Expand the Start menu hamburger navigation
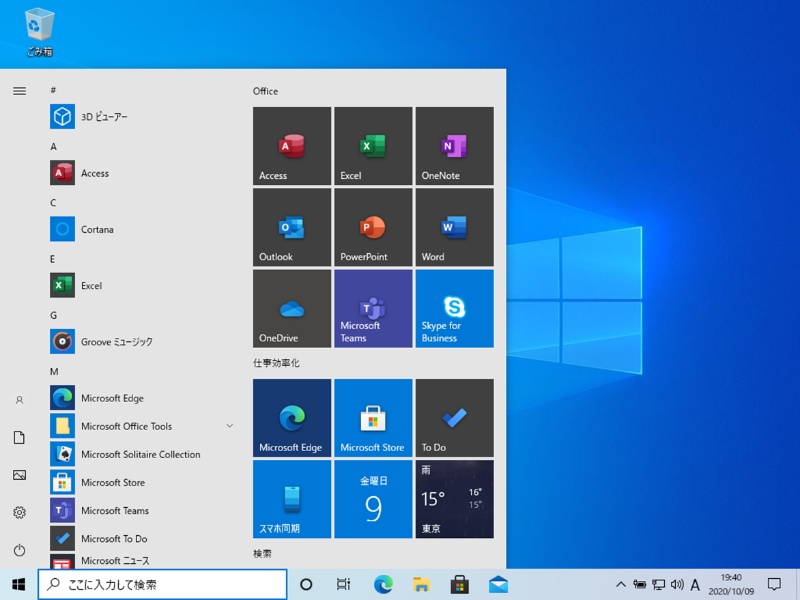 [19, 91]
